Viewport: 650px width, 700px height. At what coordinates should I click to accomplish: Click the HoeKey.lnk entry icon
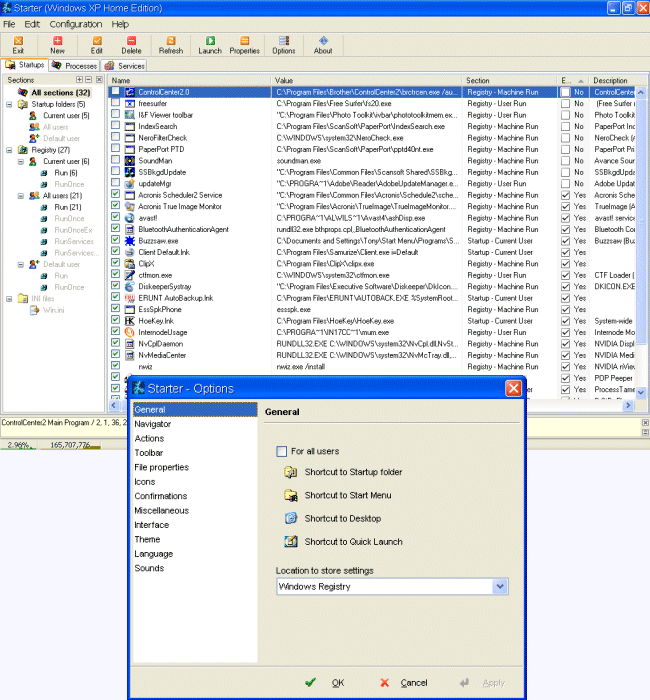(x=129, y=321)
